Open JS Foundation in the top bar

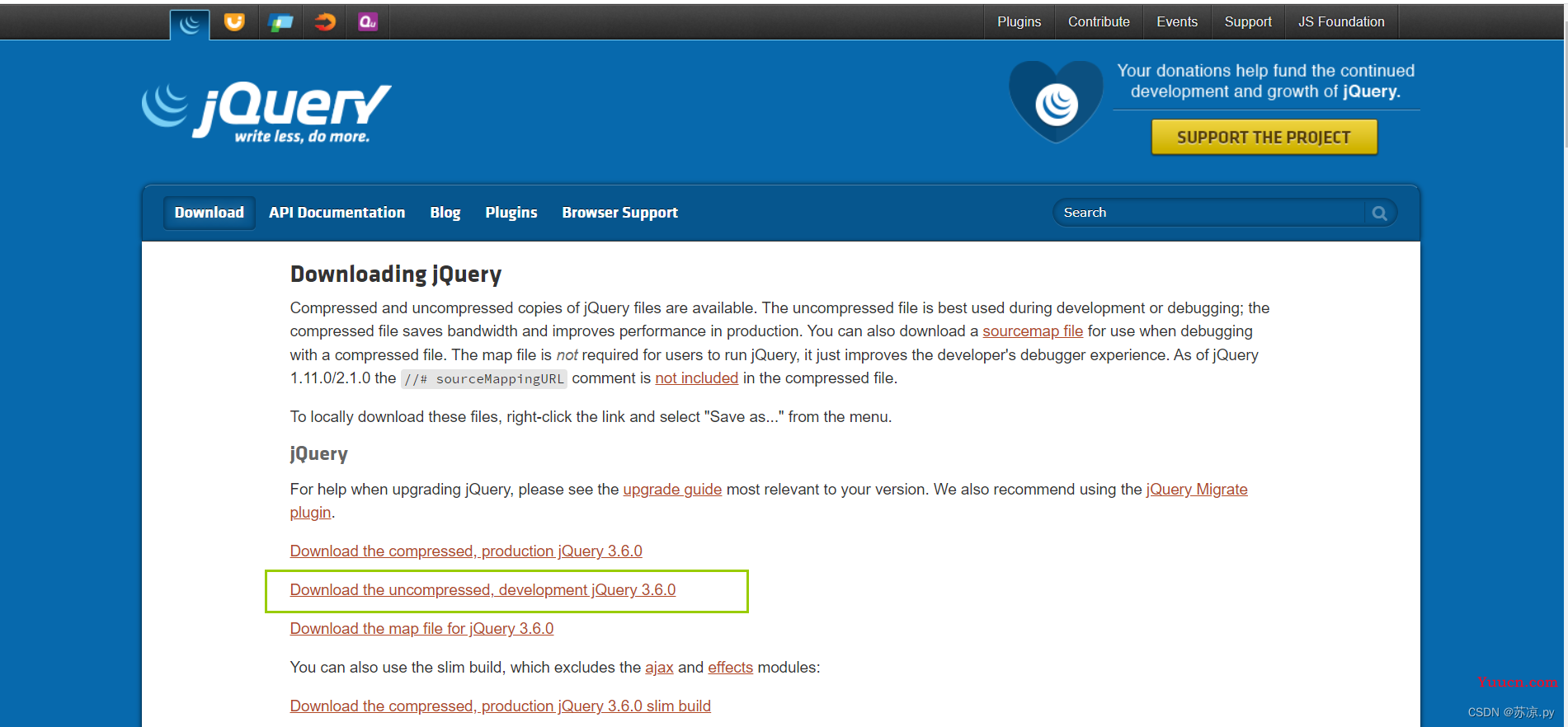(1341, 22)
